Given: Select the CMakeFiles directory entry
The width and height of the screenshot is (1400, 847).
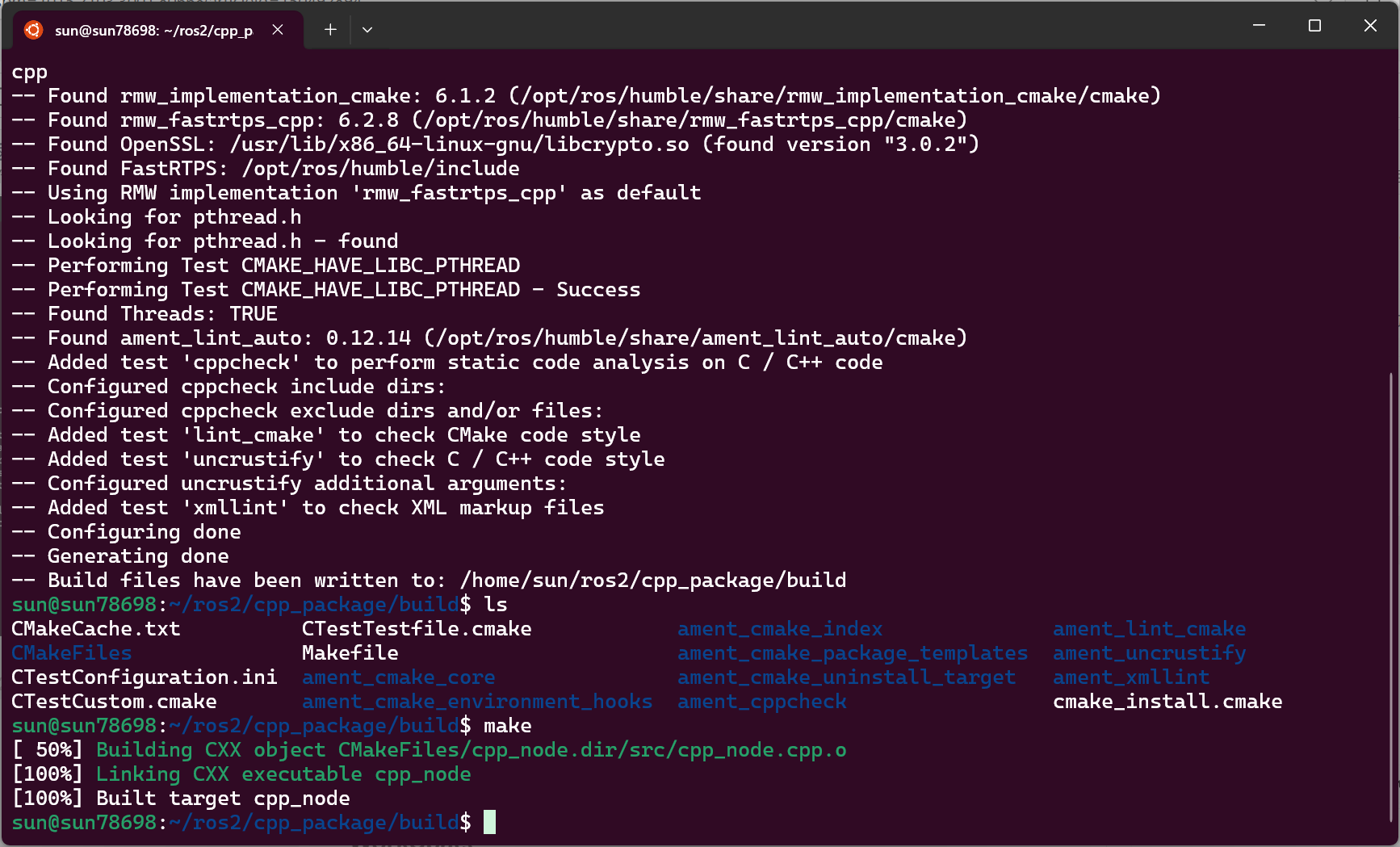Looking at the screenshot, I should [x=71, y=652].
